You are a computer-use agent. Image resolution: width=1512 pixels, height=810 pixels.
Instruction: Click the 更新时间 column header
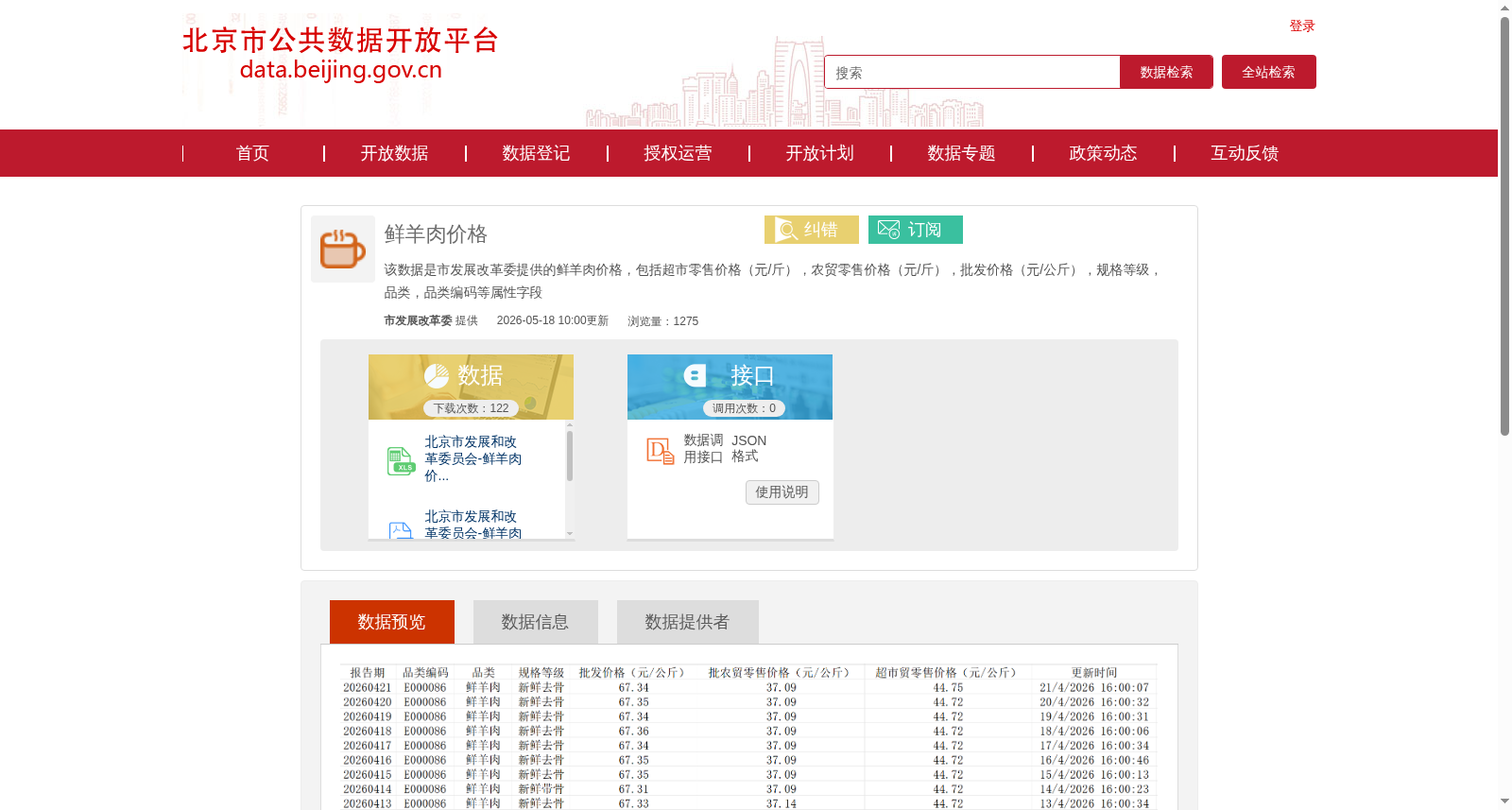pyautogui.click(x=1094, y=673)
